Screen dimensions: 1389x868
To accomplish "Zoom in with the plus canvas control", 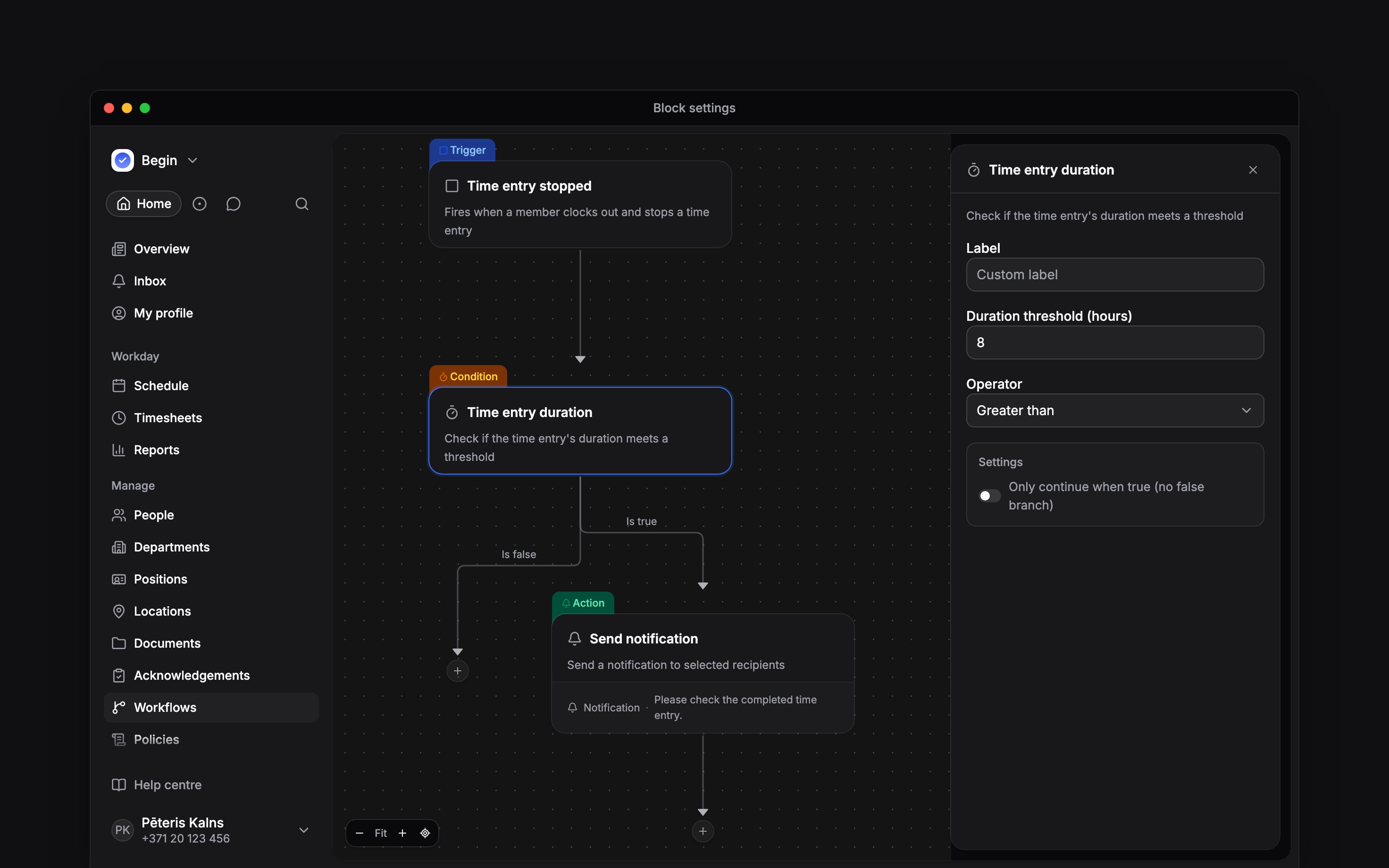I will (402, 833).
